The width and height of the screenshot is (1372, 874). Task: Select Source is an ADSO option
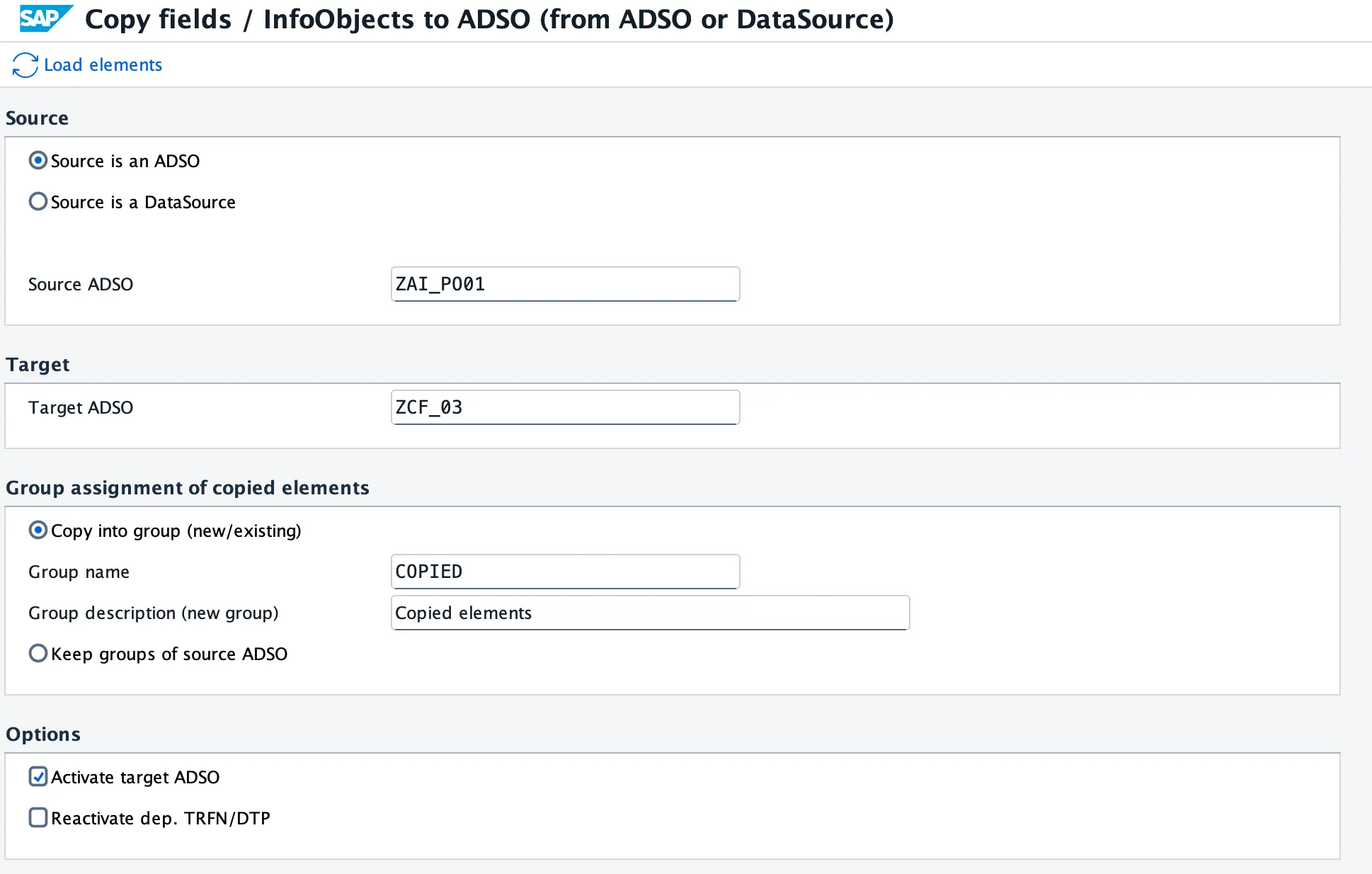(38, 161)
